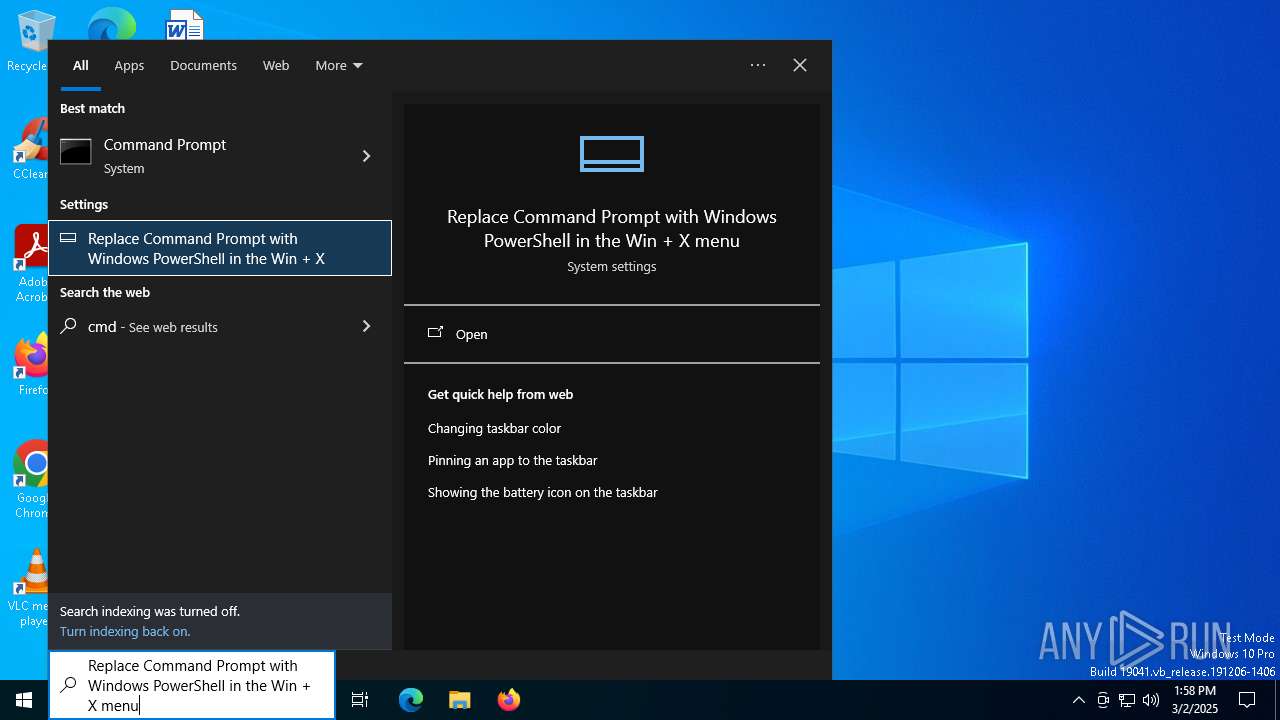The image size is (1280, 720).
Task: Open search options three-dots menu
Action: coord(758,65)
